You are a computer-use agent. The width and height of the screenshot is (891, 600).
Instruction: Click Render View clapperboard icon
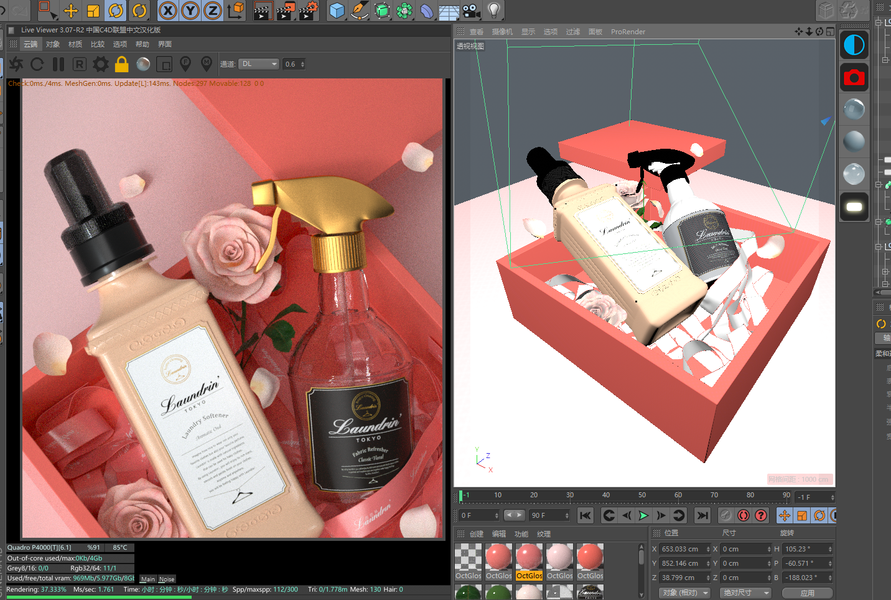pyautogui.click(x=262, y=10)
